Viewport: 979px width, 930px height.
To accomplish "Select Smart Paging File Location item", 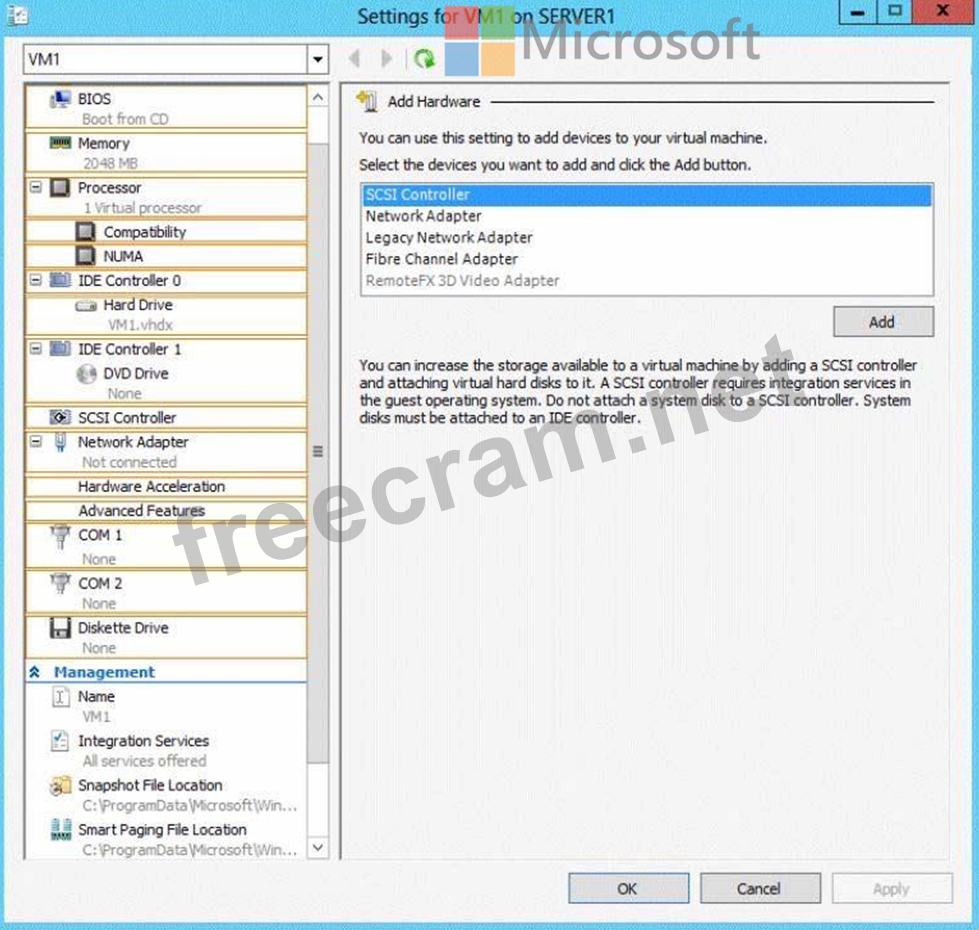I will click(x=166, y=839).
